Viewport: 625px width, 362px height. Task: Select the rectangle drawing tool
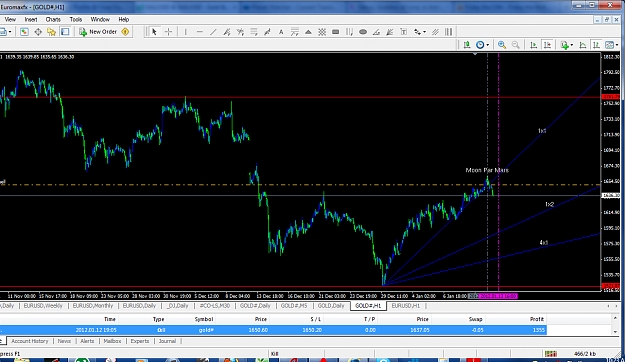[x=336, y=32]
